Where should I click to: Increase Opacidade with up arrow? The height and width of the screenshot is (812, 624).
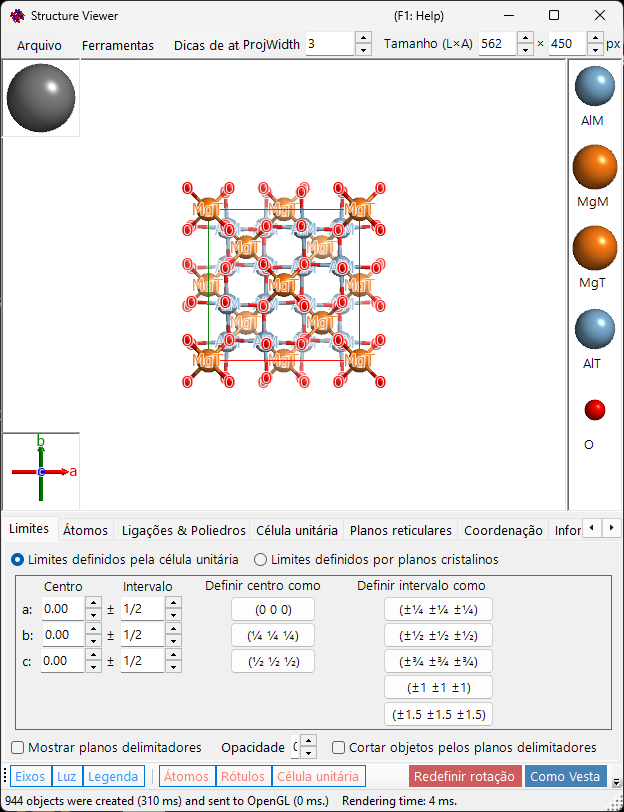coord(309,742)
